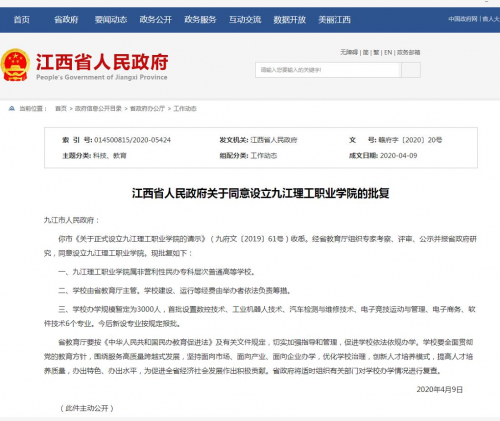Click the search submit button beside the input
Image resolution: width=500 pixels, height=421 pixels.
pos(411,70)
